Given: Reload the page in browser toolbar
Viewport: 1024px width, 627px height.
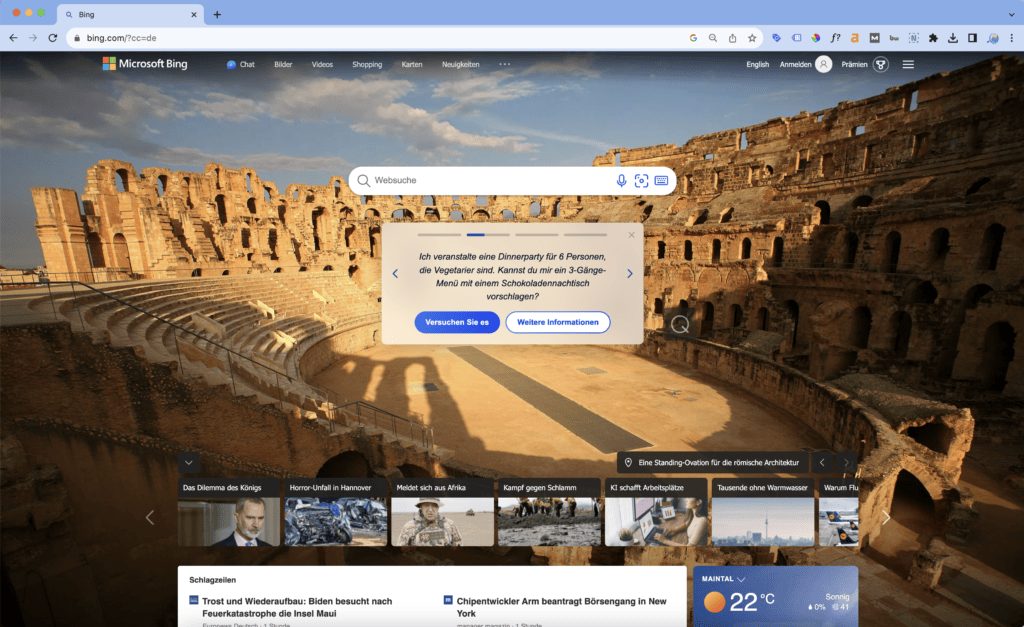Looking at the screenshot, I should [x=52, y=38].
